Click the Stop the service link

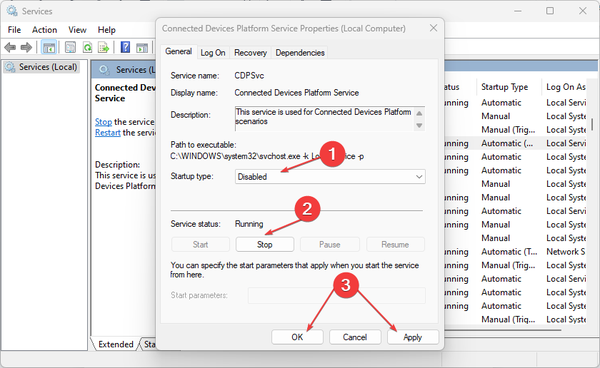(x=103, y=122)
